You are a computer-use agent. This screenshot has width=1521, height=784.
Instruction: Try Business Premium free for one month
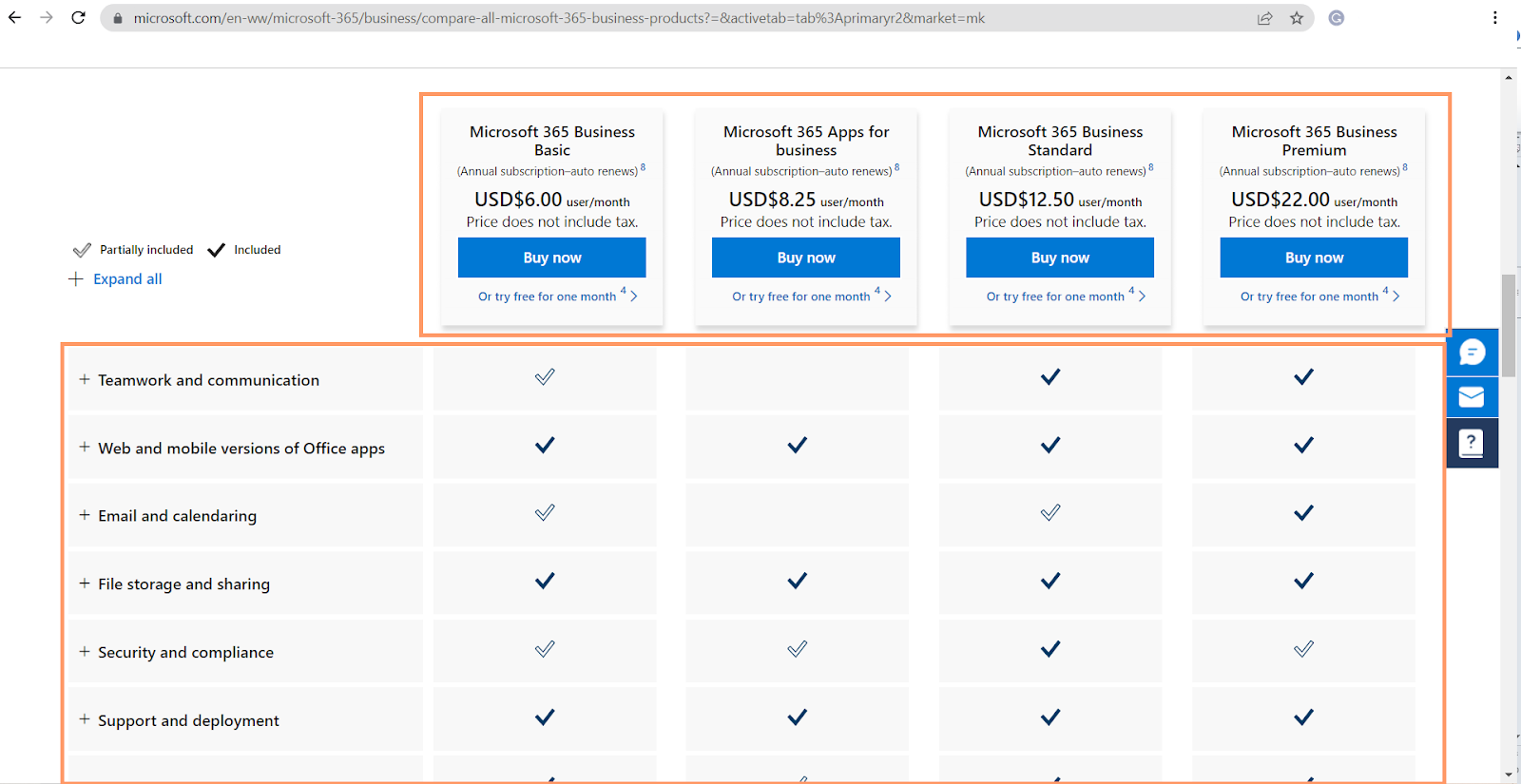tap(1319, 296)
